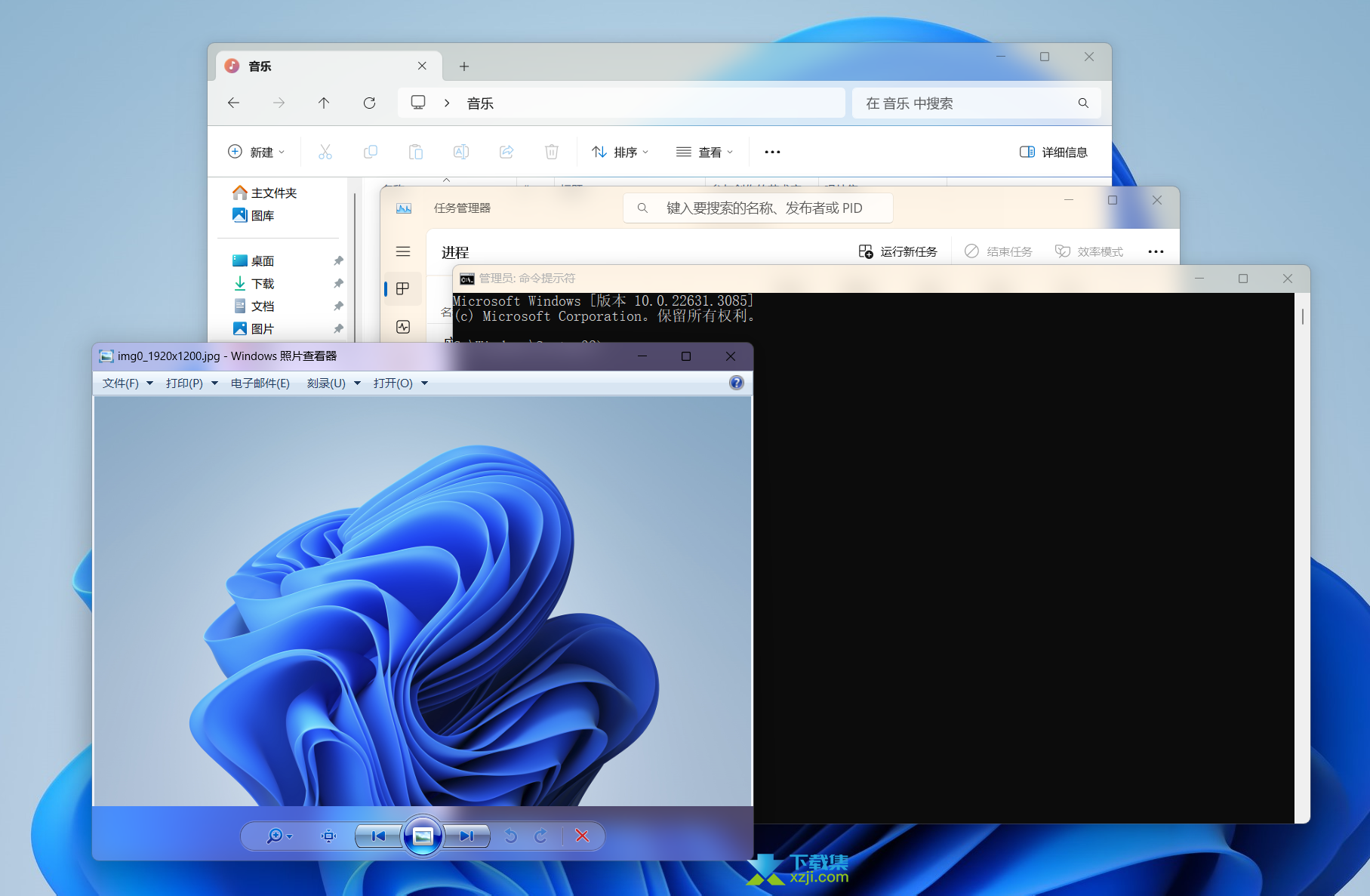1370x896 pixels.
Task: Open the 打印(P) menu
Action: click(x=191, y=383)
